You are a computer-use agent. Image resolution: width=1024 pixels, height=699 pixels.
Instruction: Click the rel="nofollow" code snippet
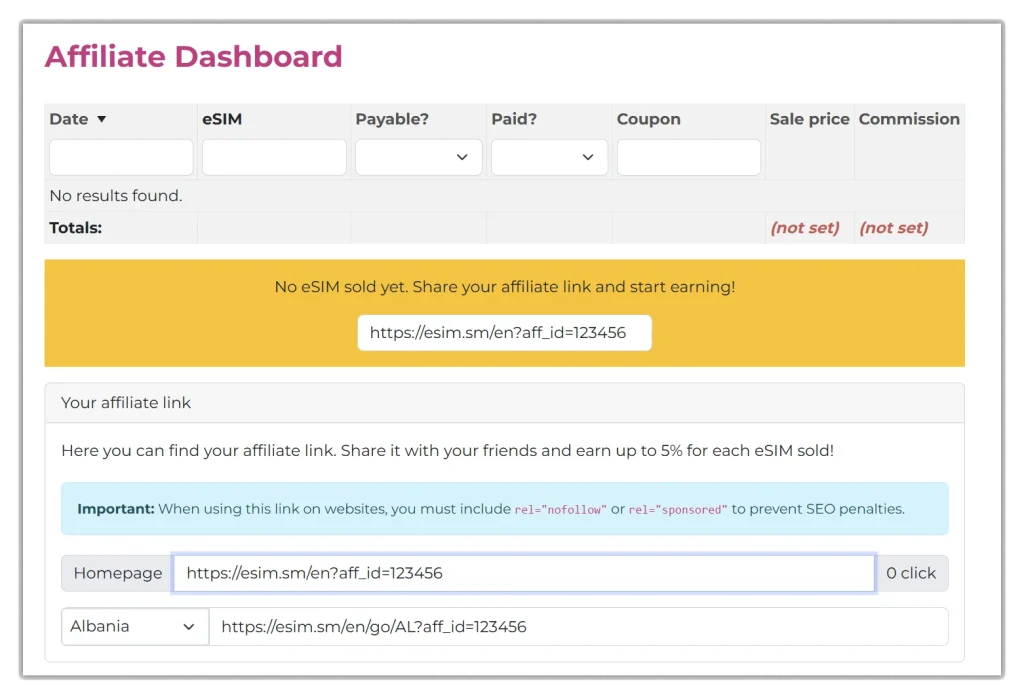coord(560,510)
